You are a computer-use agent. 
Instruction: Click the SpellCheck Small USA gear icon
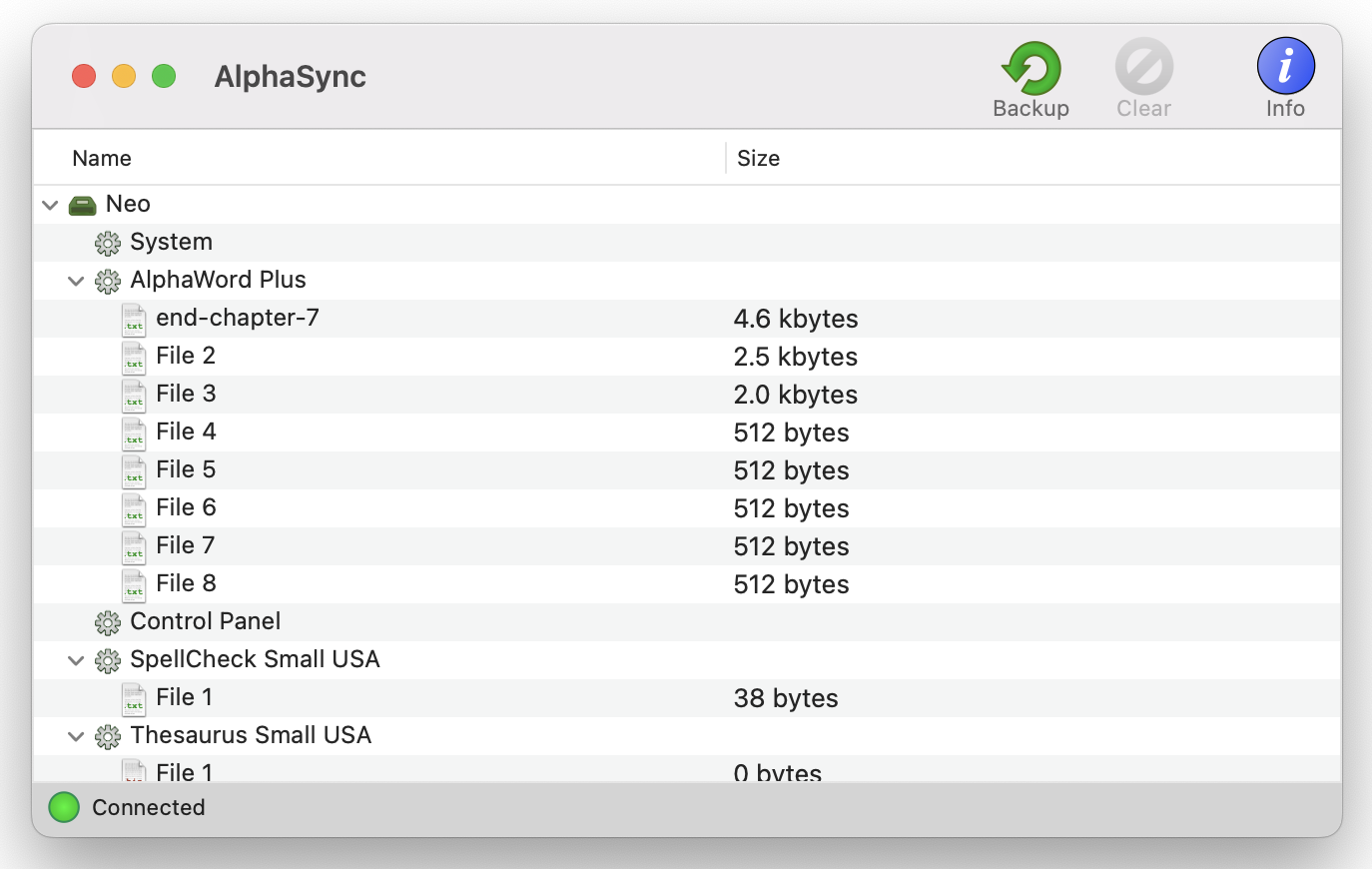click(108, 660)
